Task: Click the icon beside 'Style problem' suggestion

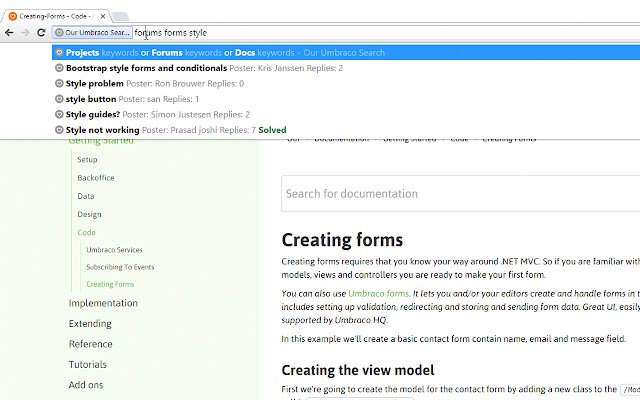Action: tap(59, 84)
